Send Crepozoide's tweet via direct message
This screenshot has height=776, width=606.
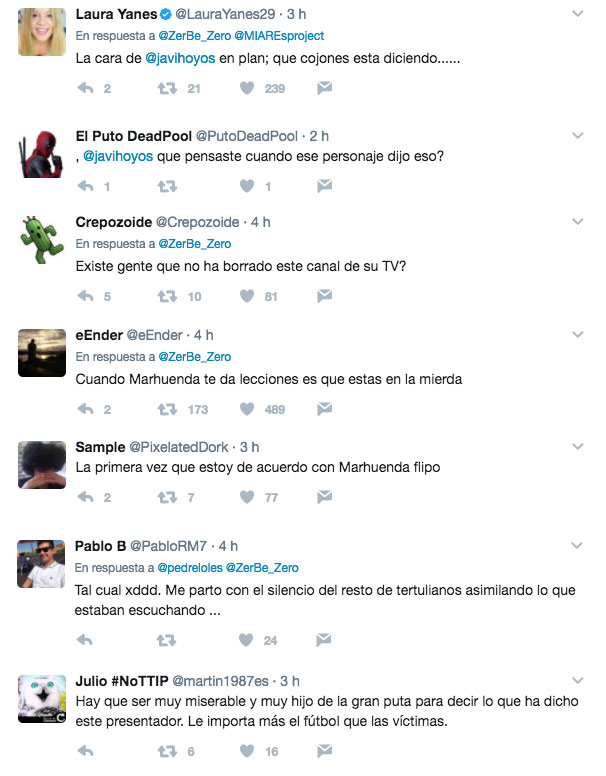324,296
